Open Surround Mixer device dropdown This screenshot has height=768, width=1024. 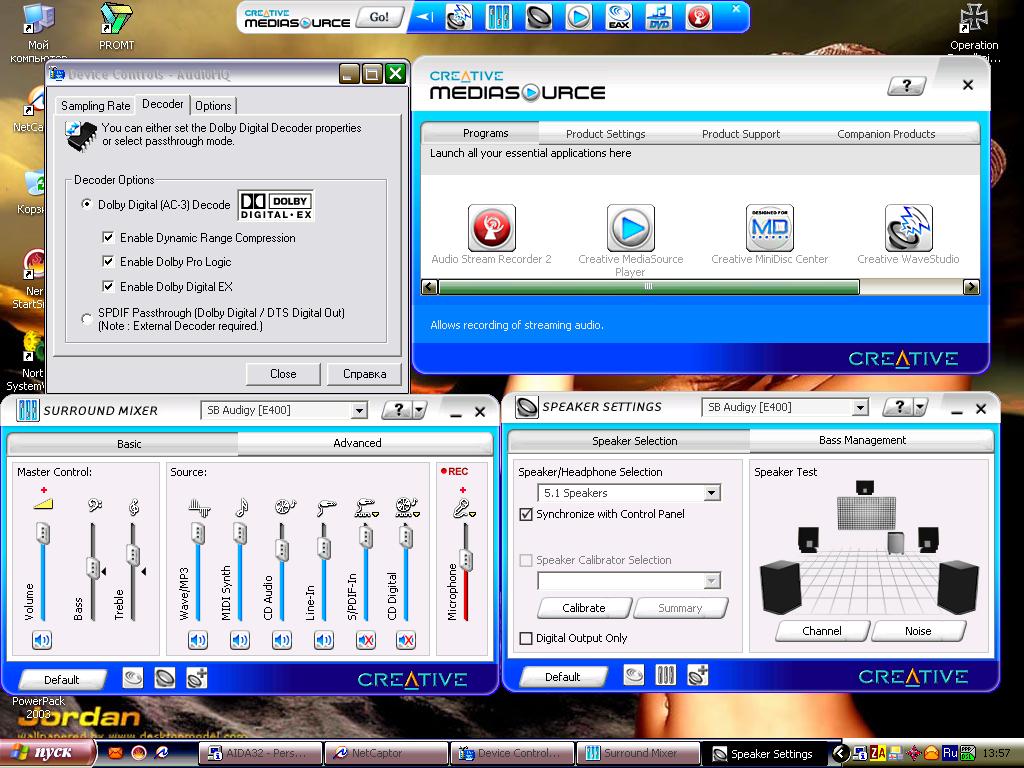point(359,411)
